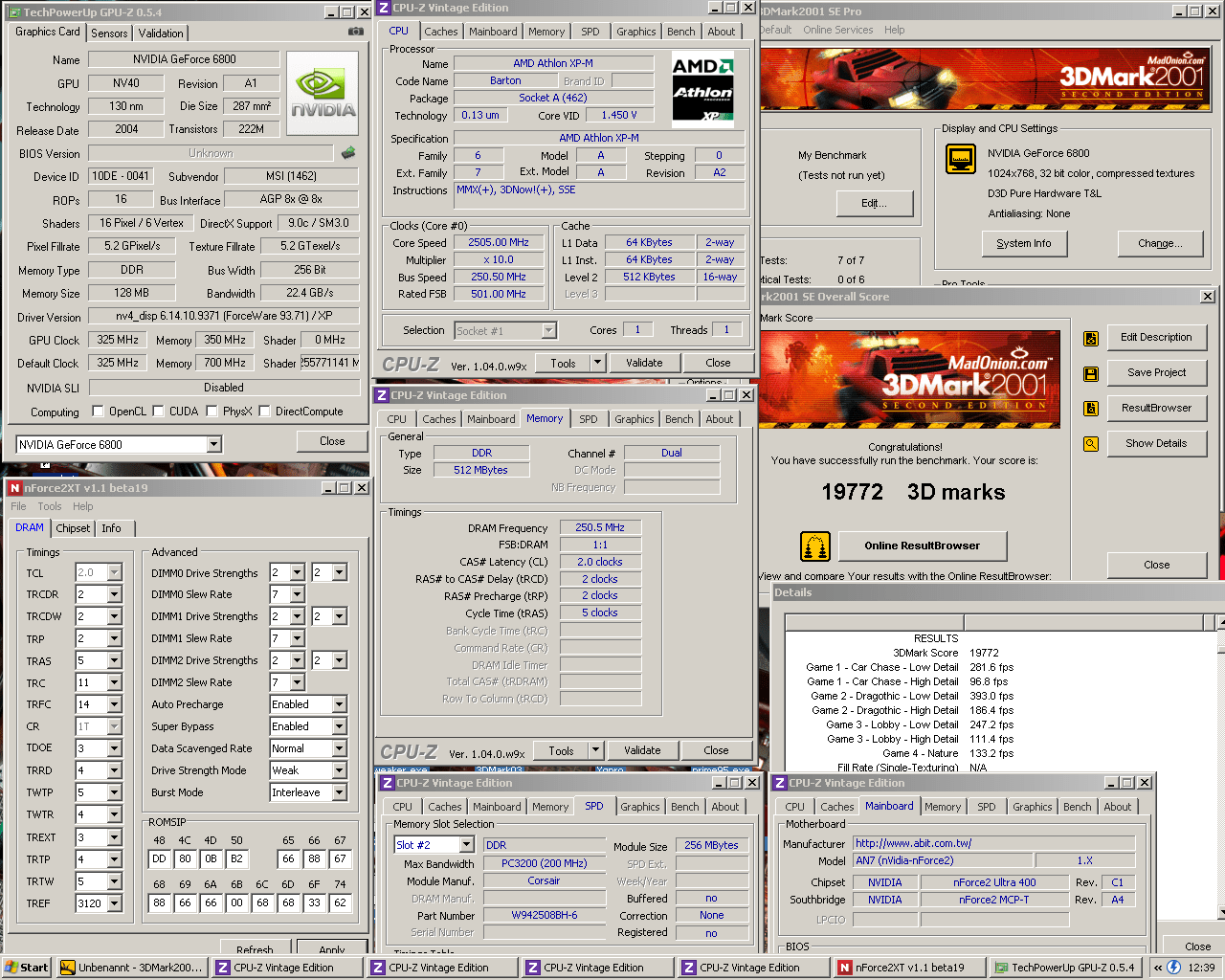Switch to the Sensors tab in GPU-Z
The width and height of the screenshot is (1225, 980).
(109, 33)
